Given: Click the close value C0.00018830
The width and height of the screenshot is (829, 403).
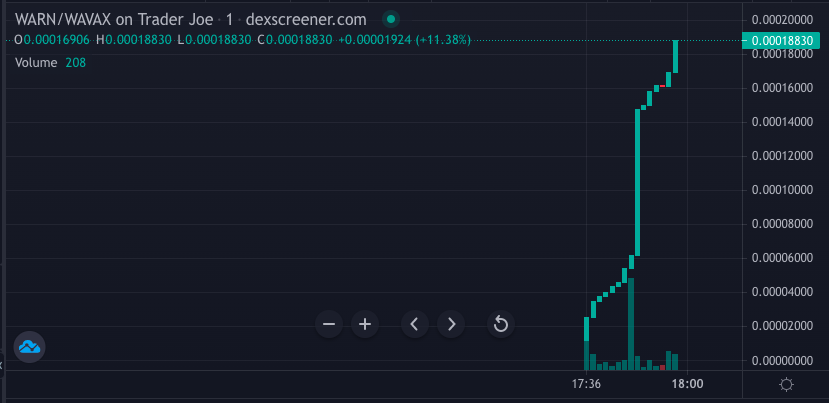Looking at the screenshot, I should pos(295,40).
